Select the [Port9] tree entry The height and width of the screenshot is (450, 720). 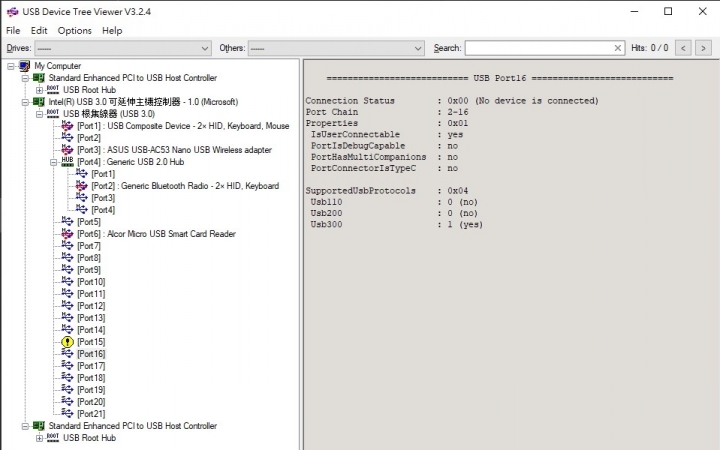click(x=89, y=270)
